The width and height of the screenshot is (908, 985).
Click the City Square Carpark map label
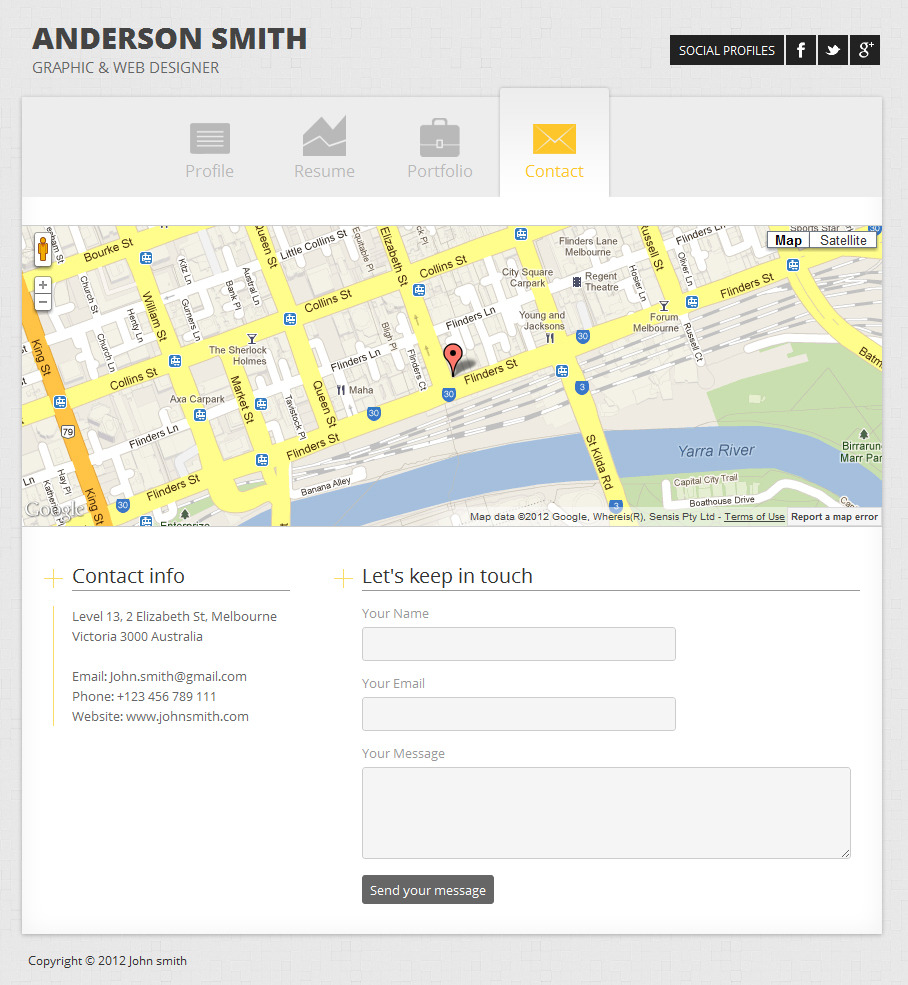527,278
